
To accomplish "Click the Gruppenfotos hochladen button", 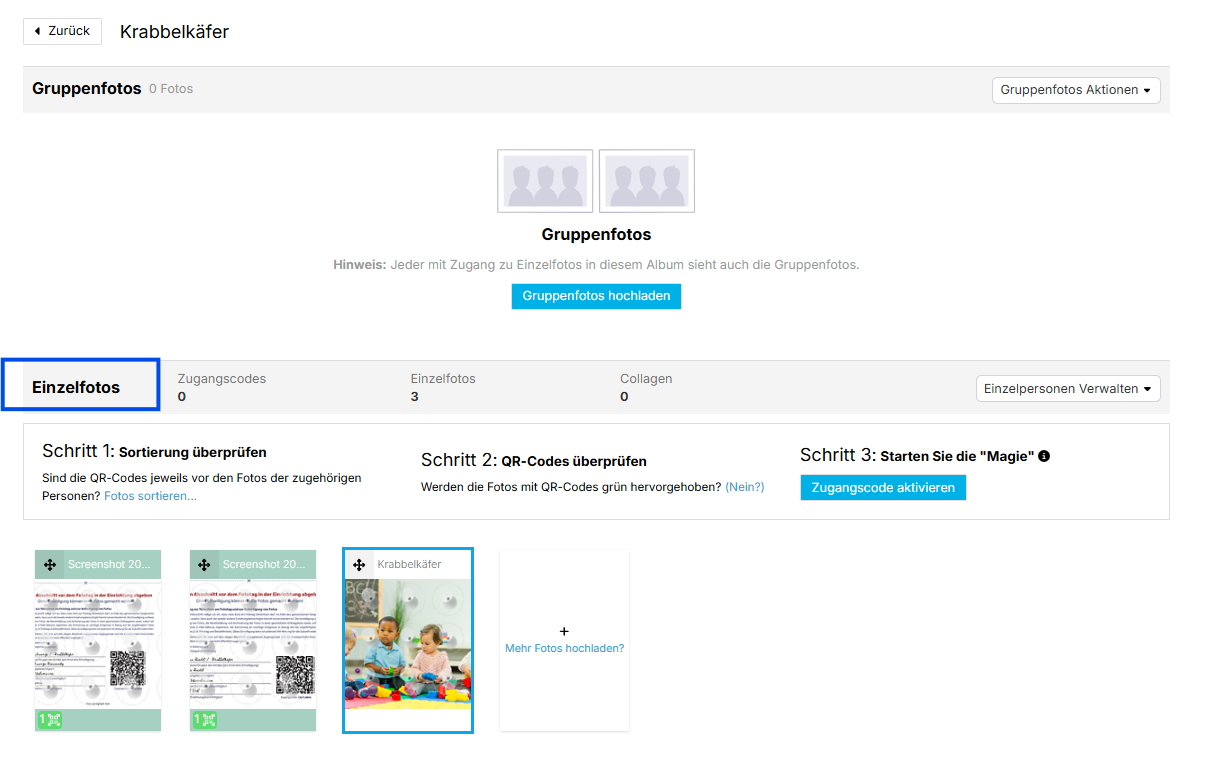I will pos(596,296).
